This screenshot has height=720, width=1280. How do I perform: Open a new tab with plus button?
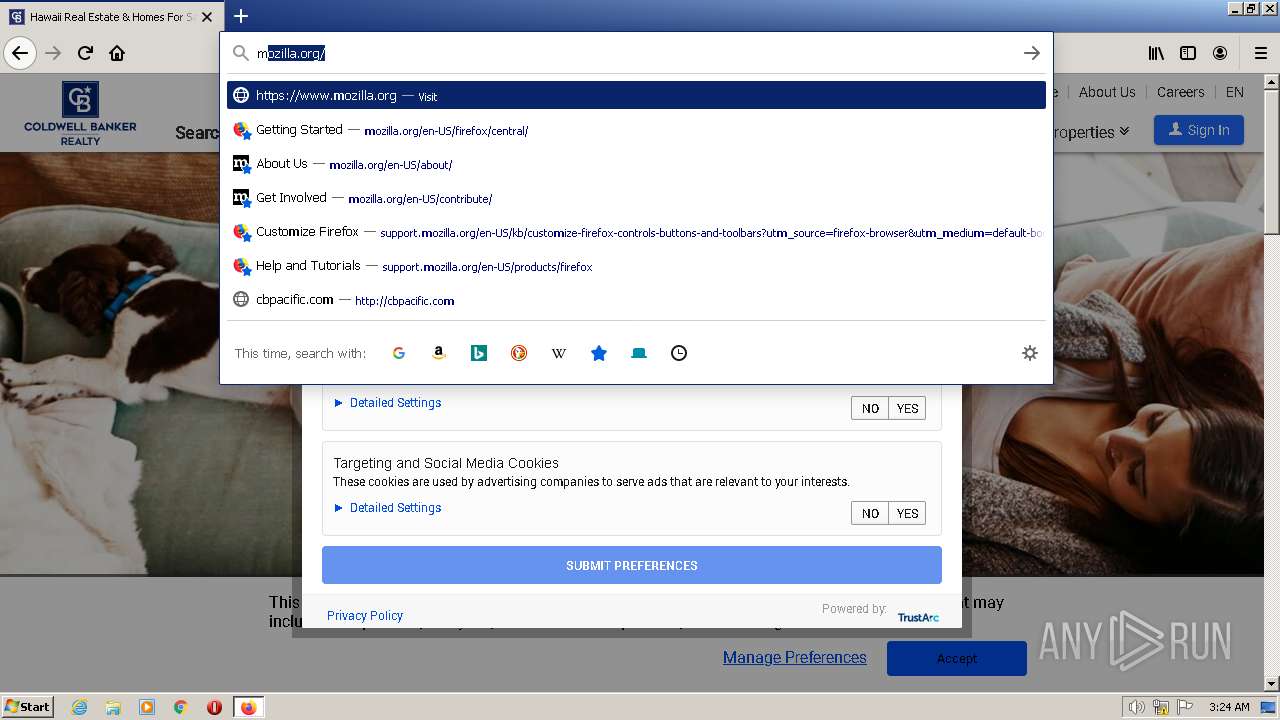pos(241,16)
